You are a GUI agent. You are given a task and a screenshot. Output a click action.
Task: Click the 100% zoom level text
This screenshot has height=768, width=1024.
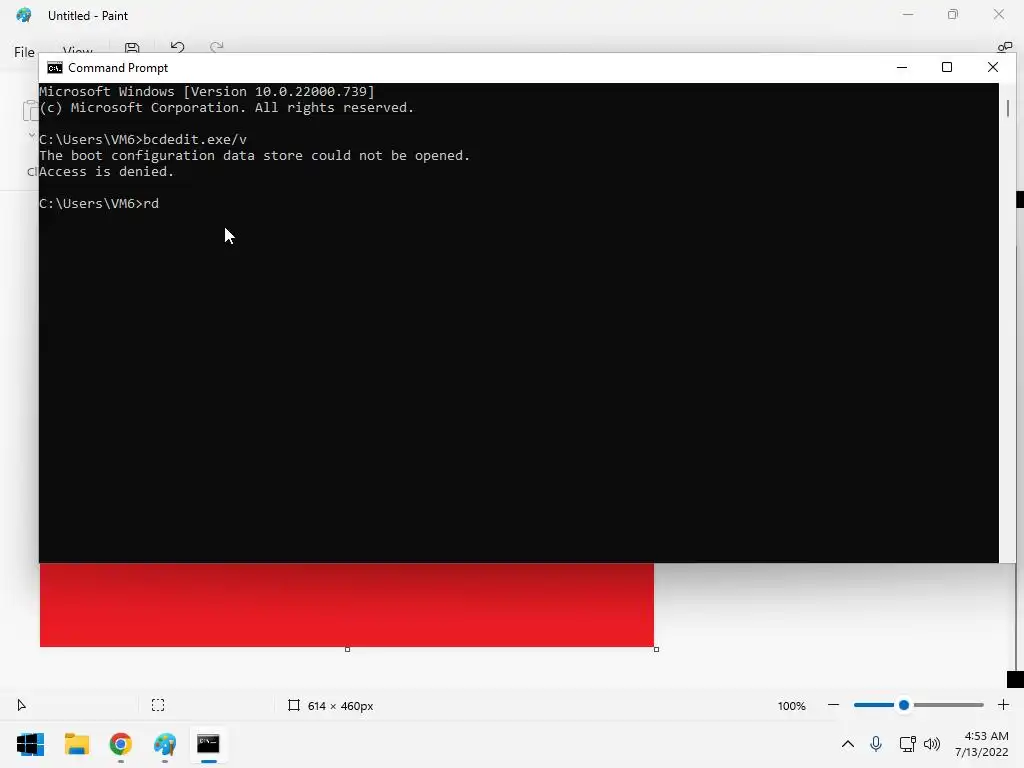pos(792,706)
